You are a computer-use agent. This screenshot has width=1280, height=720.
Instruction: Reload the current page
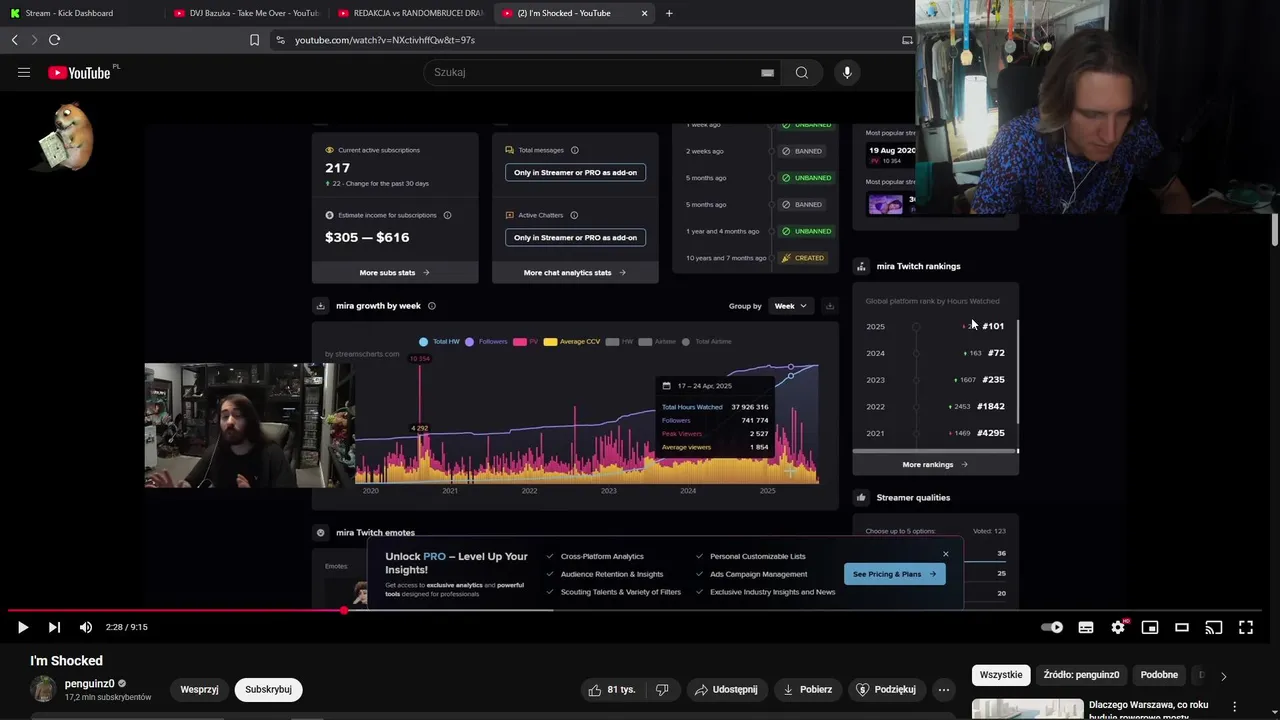pos(54,40)
